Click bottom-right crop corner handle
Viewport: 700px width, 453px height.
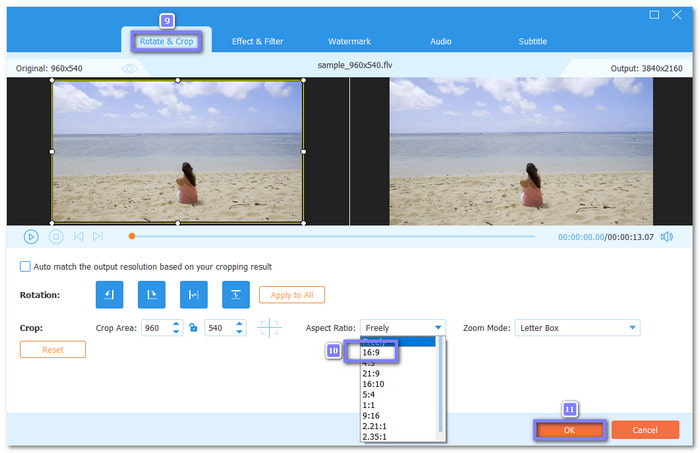[x=304, y=223]
